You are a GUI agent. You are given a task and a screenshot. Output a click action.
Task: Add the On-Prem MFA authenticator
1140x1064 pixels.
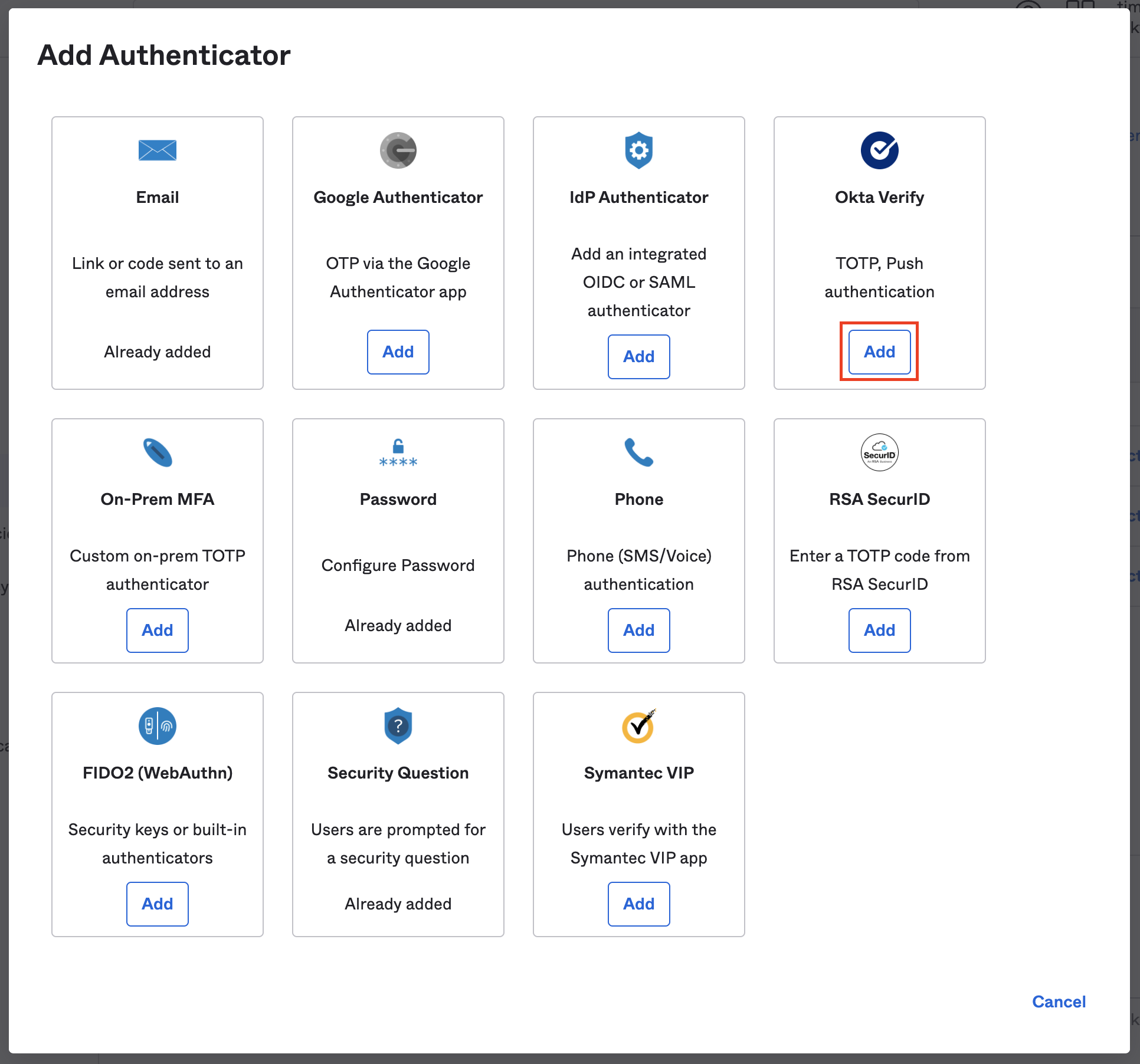click(x=158, y=630)
